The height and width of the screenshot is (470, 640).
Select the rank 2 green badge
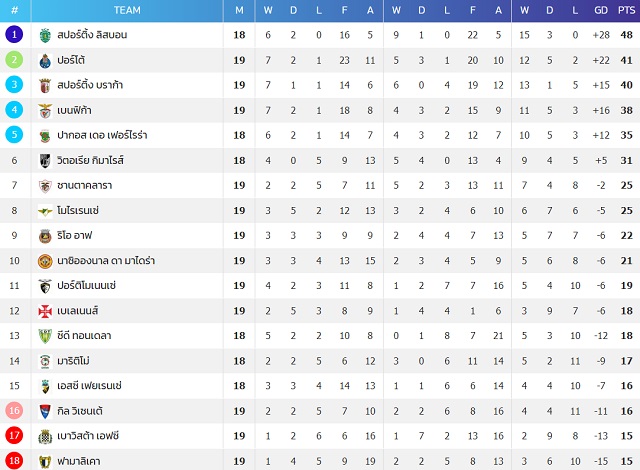[x=14, y=60]
